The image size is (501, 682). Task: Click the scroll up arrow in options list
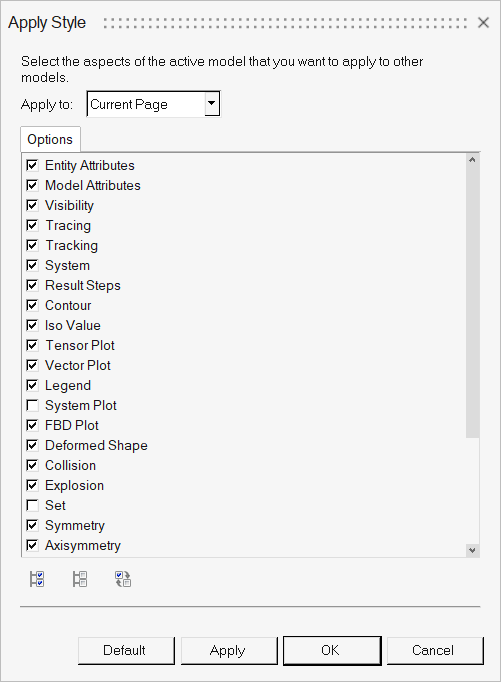tap(472, 160)
